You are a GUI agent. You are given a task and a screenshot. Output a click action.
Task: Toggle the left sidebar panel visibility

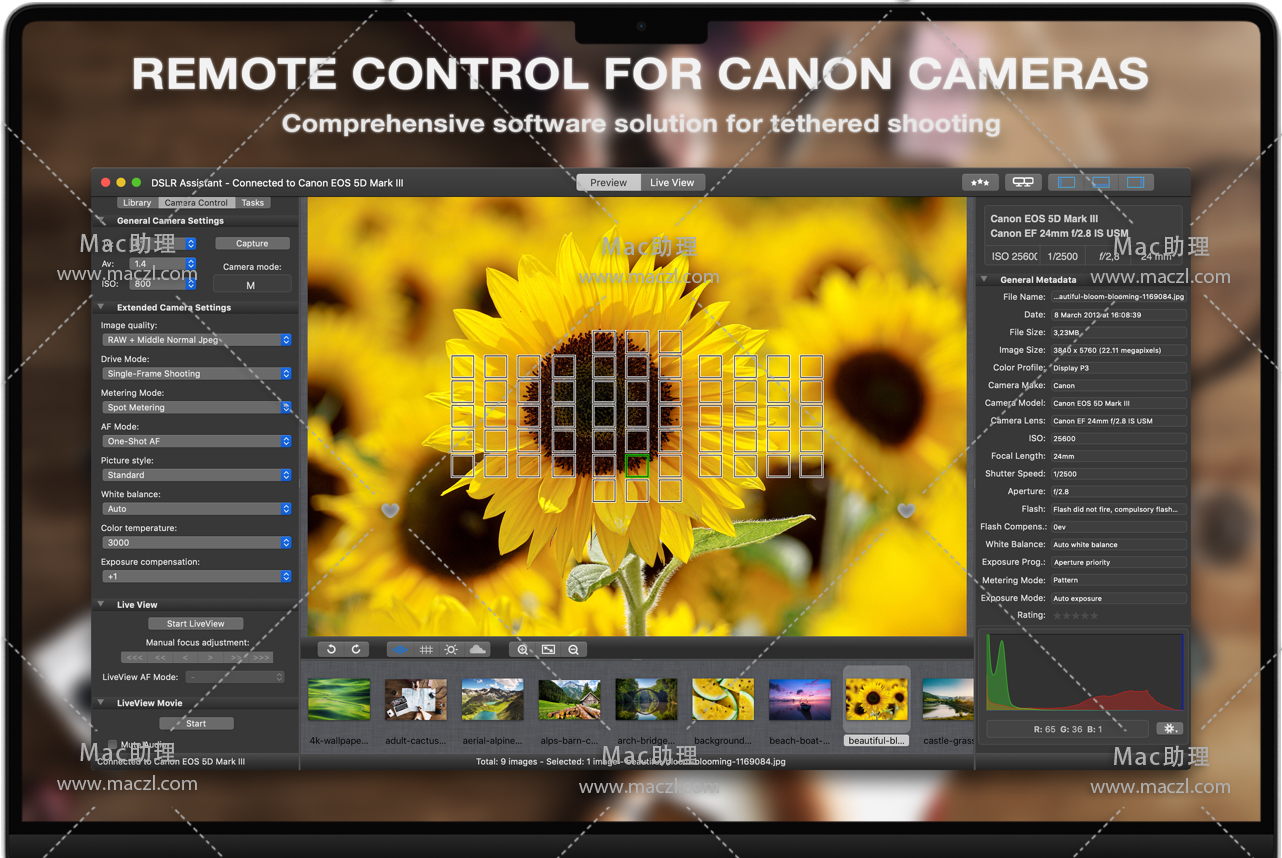pos(1066,183)
